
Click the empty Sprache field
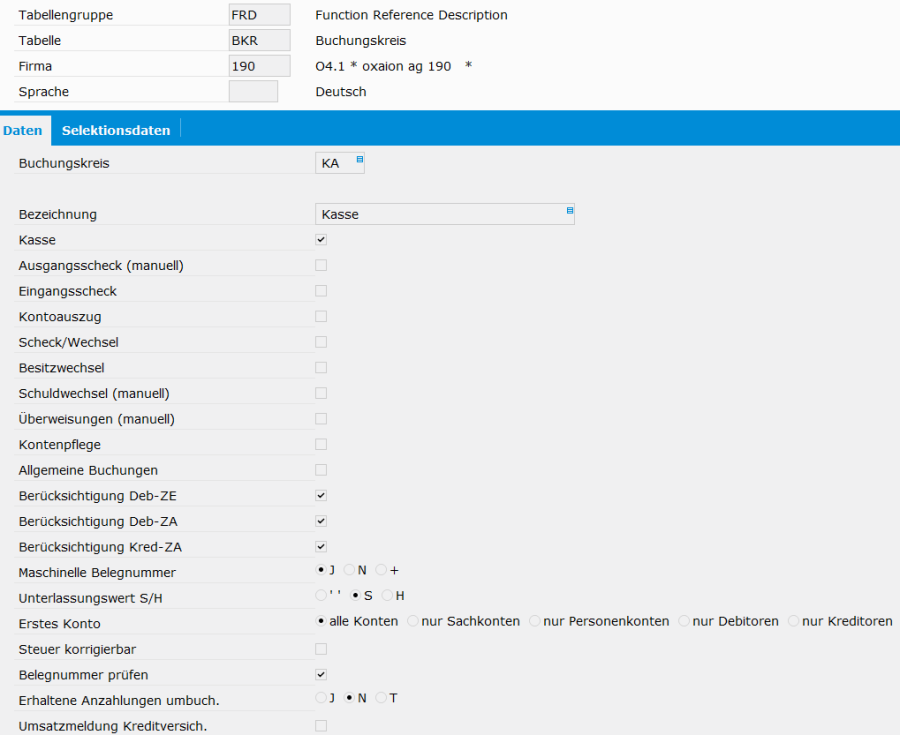pos(253,91)
